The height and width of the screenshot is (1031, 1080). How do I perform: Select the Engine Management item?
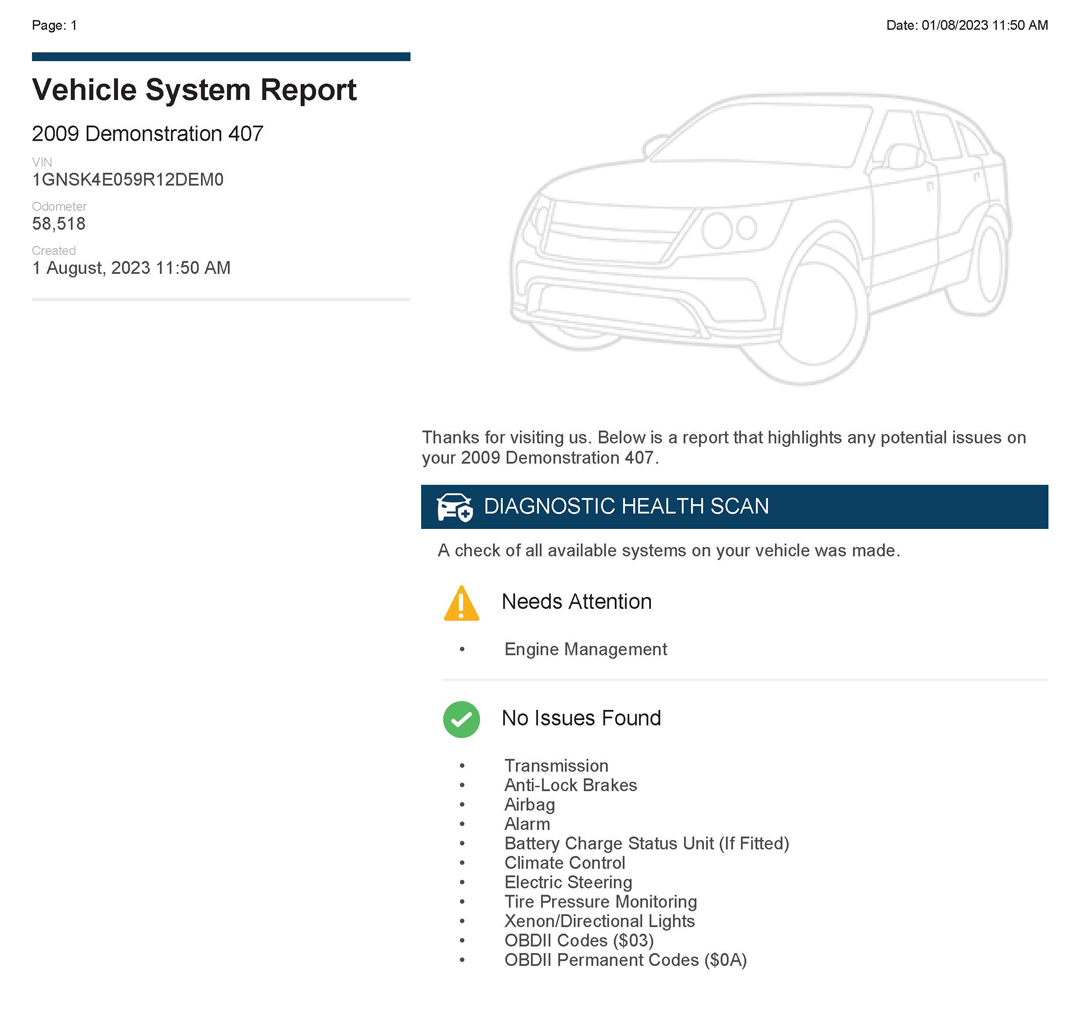[x=585, y=650]
